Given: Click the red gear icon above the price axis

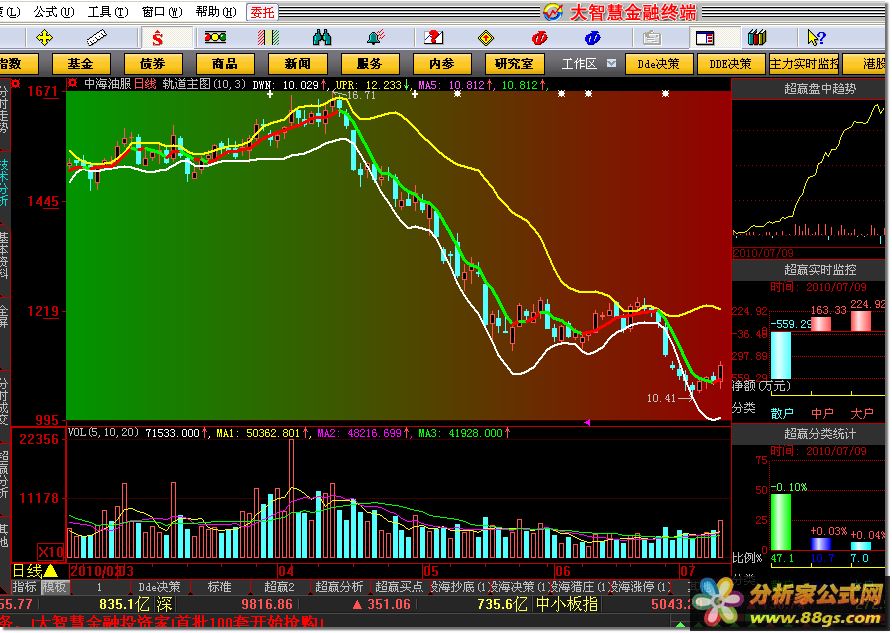Looking at the screenshot, I should (15, 84).
